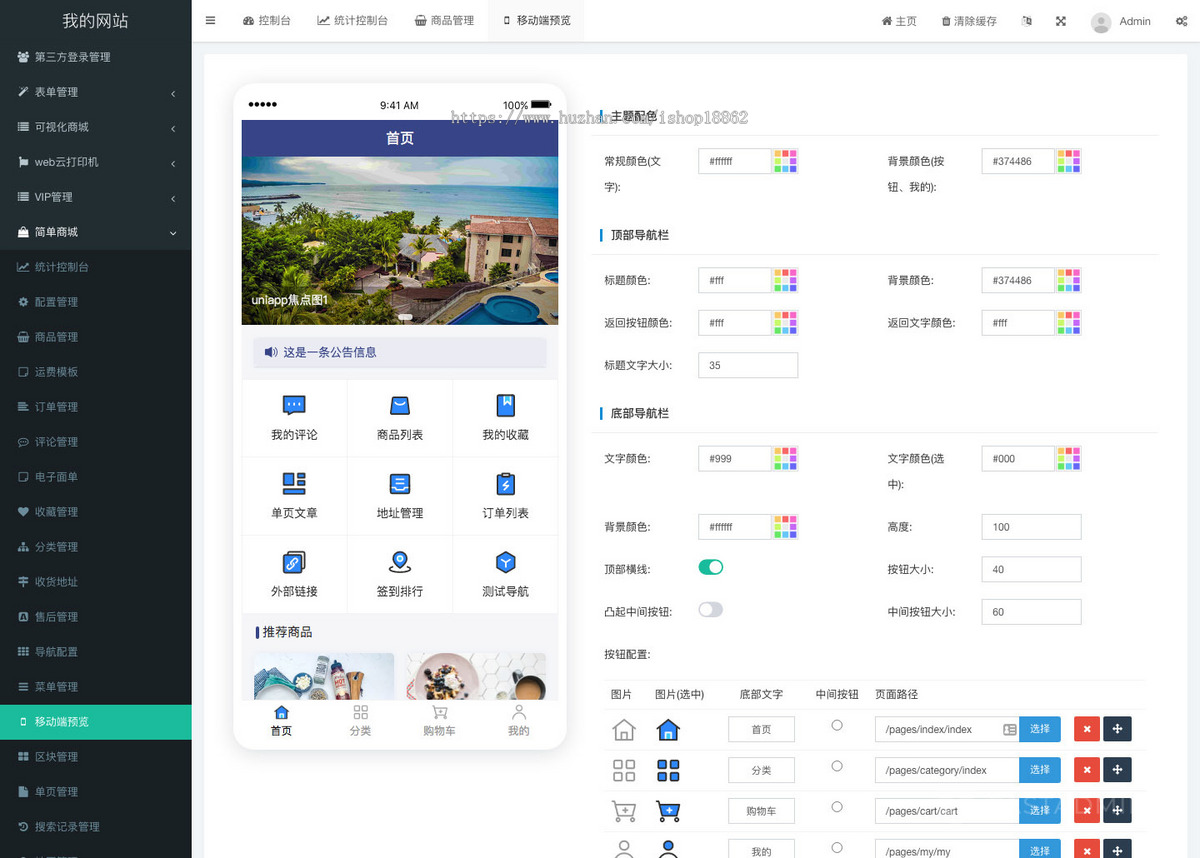Disable the 顶部横线 toggle
The width and height of the screenshot is (1200, 858).
pos(710,566)
